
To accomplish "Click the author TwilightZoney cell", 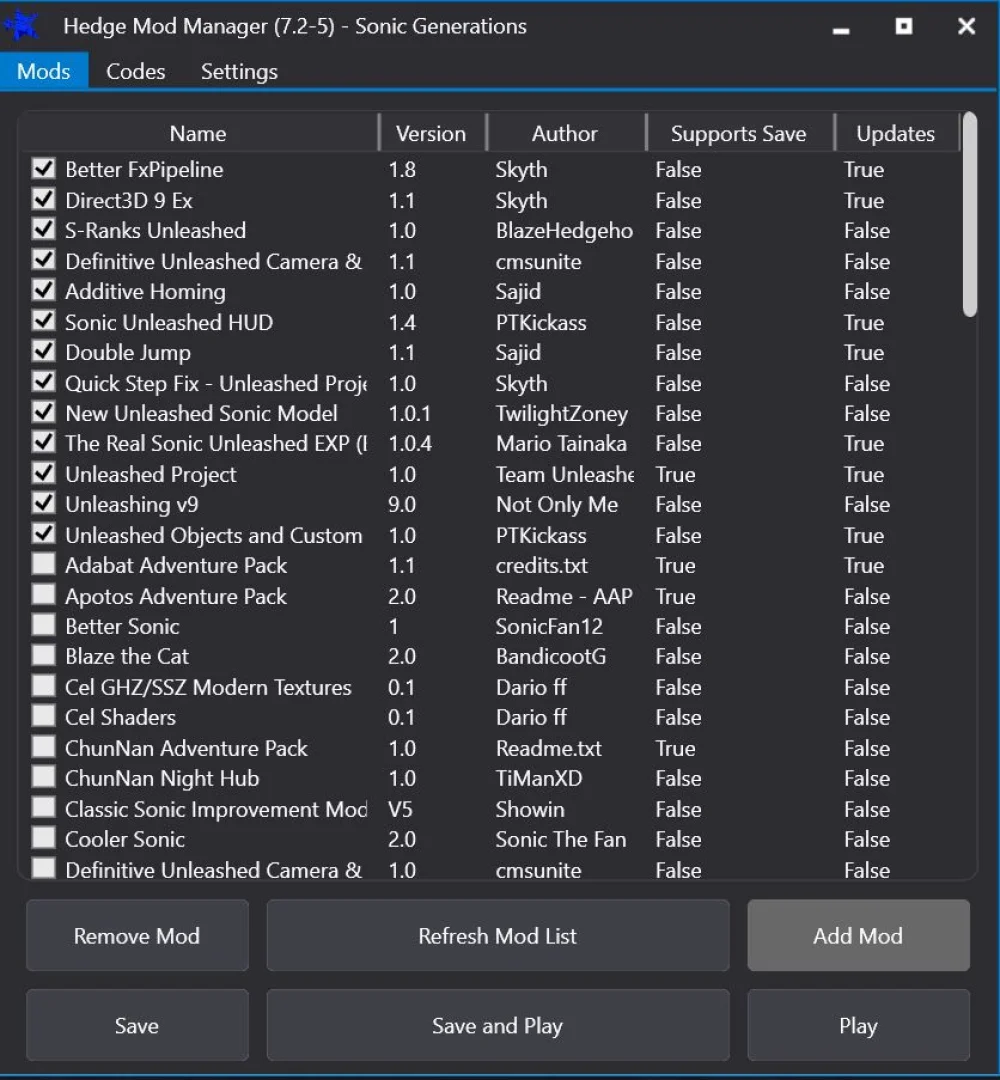I will click(562, 414).
